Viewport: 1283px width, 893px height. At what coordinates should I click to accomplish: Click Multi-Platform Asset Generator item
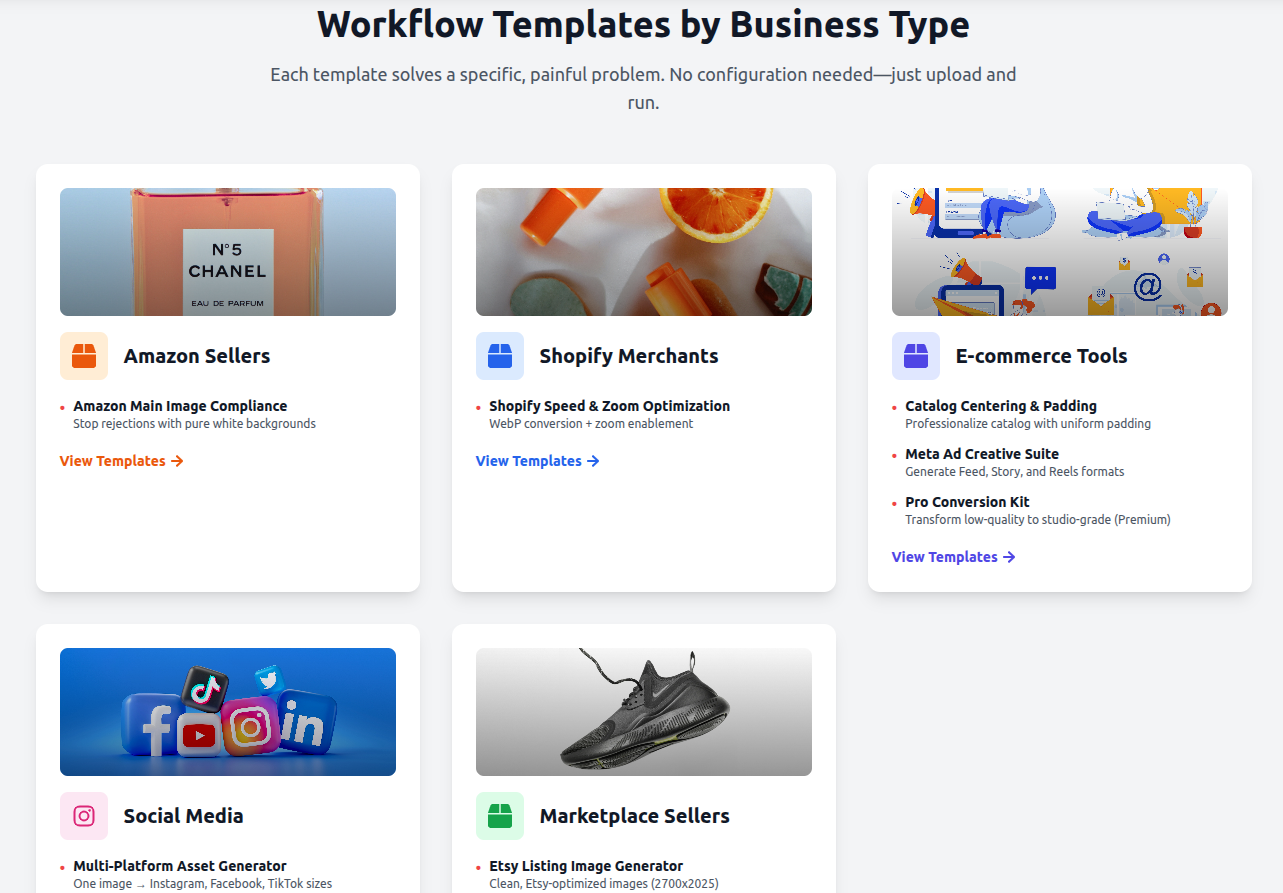pos(180,866)
